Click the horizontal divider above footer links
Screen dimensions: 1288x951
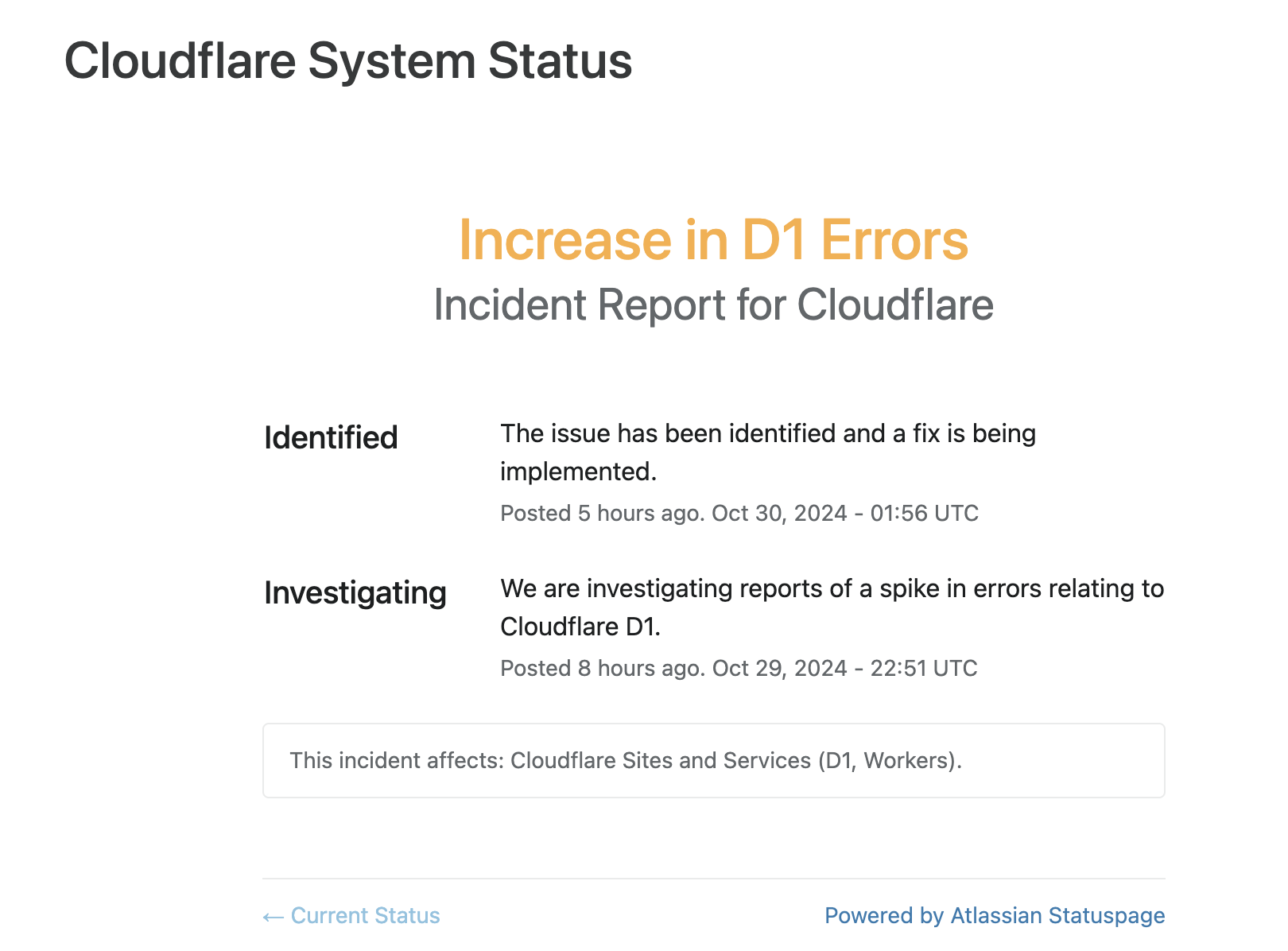tap(713, 879)
